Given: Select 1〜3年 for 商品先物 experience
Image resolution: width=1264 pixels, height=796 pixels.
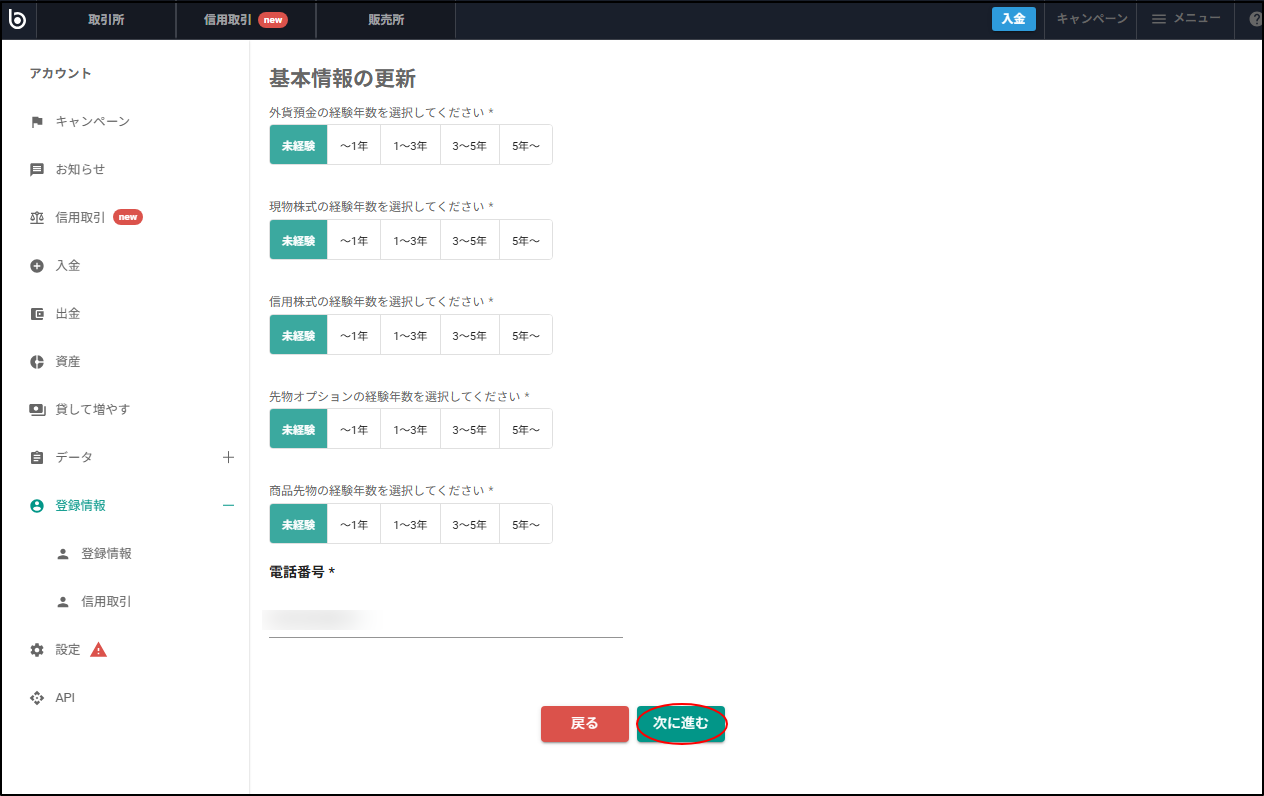Looking at the screenshot, I should coord(410,524).
